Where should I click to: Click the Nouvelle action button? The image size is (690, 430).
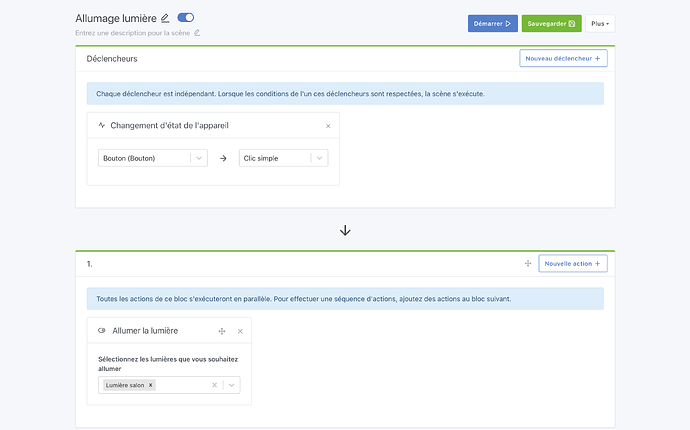[573, 264]
